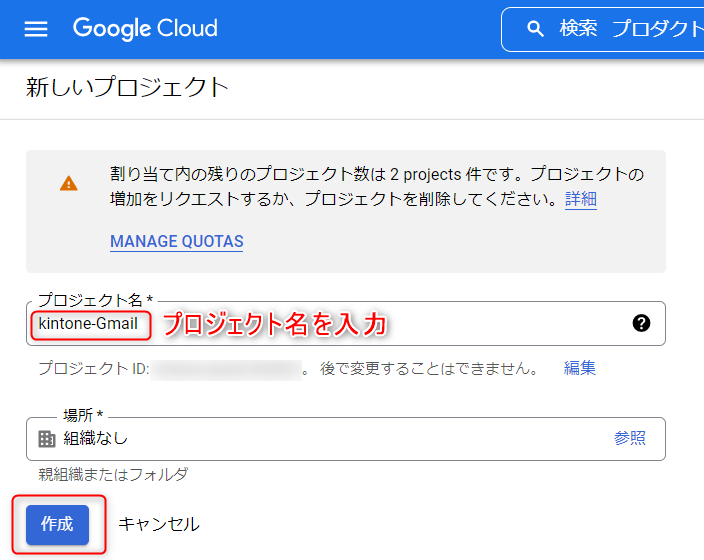This screenshot has width=704, height=560.
Task: Click キャンセル to cancel project creation
Action: pyautogui.click(x=159, y=524)
